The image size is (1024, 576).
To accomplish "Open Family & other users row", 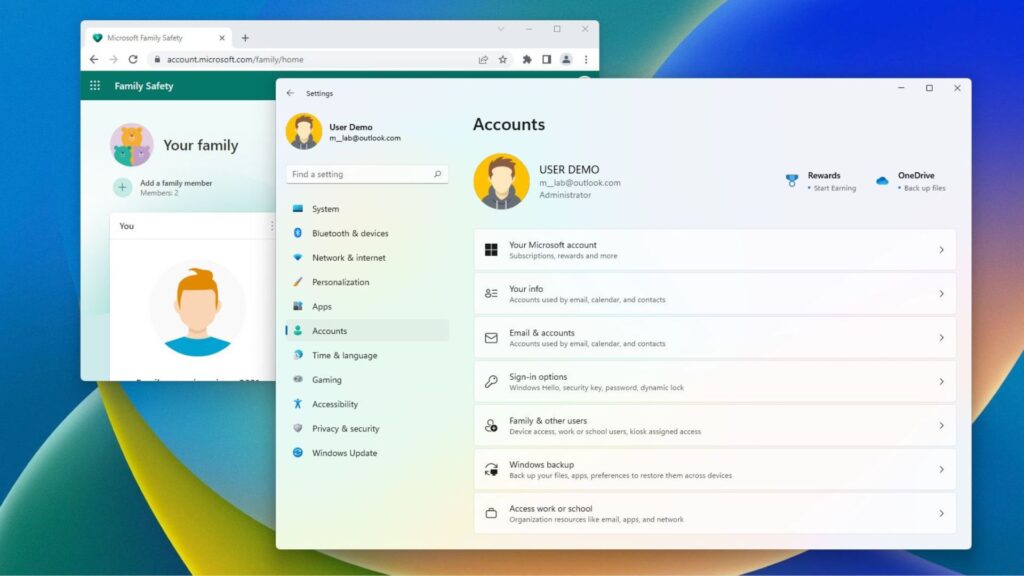I will [x=715, y=426].
